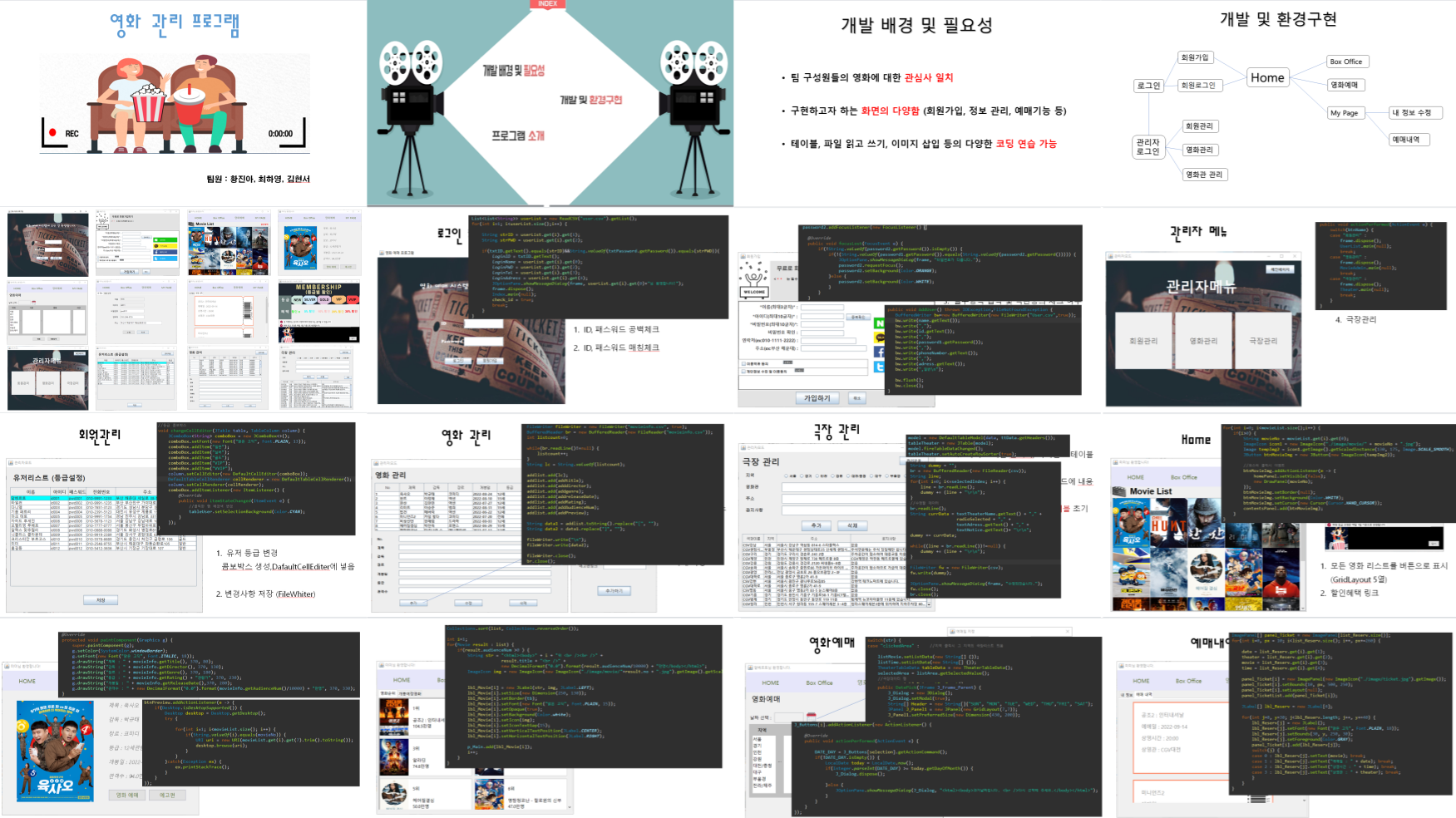This screenshot has height=818, width=1456.
Task: Check the personal info agreement checkbox
Action: coord(743,372)
